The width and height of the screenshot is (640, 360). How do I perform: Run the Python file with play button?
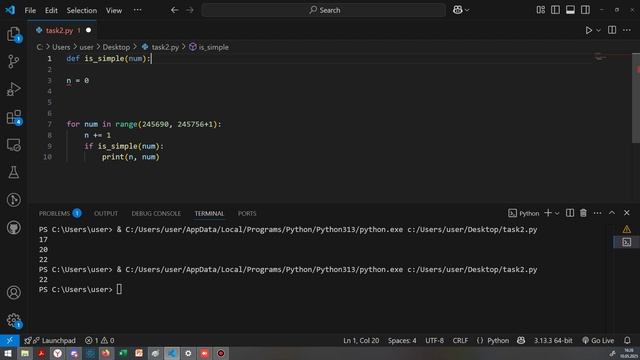[x=589, y=30]
